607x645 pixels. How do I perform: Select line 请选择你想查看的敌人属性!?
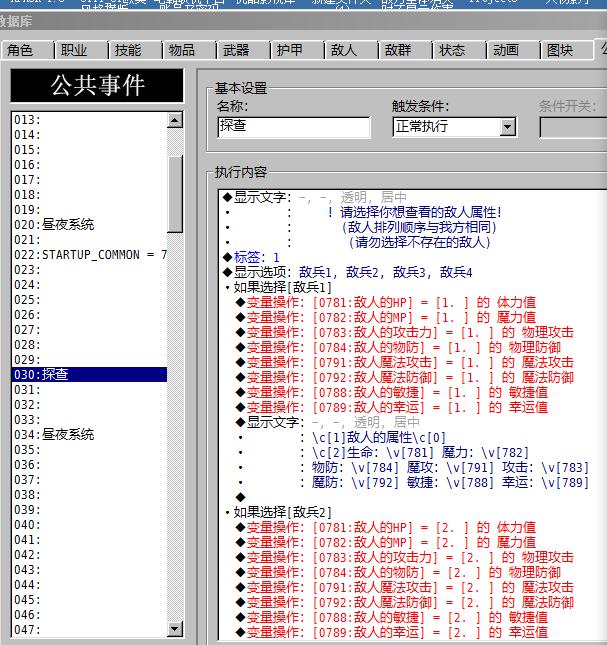point(415,213)
